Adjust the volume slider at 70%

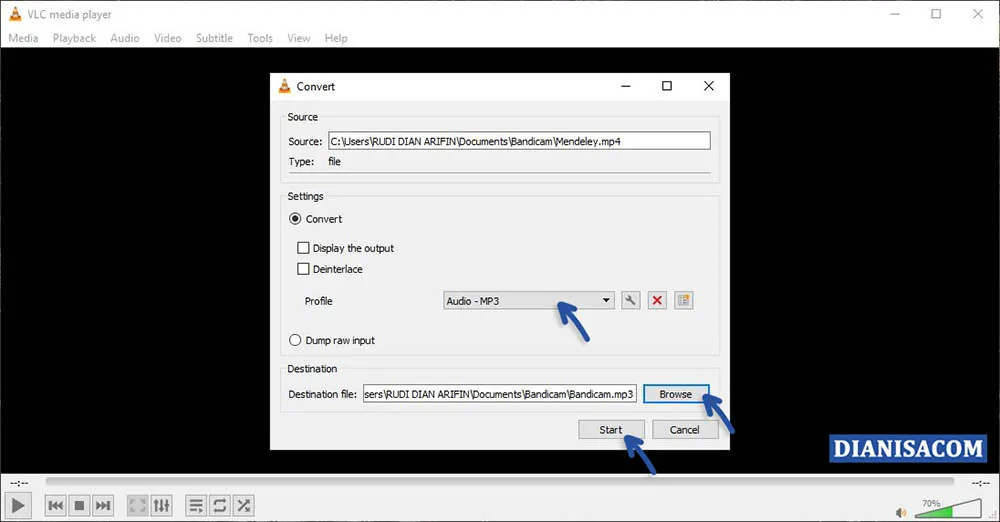tap(948, 509)
